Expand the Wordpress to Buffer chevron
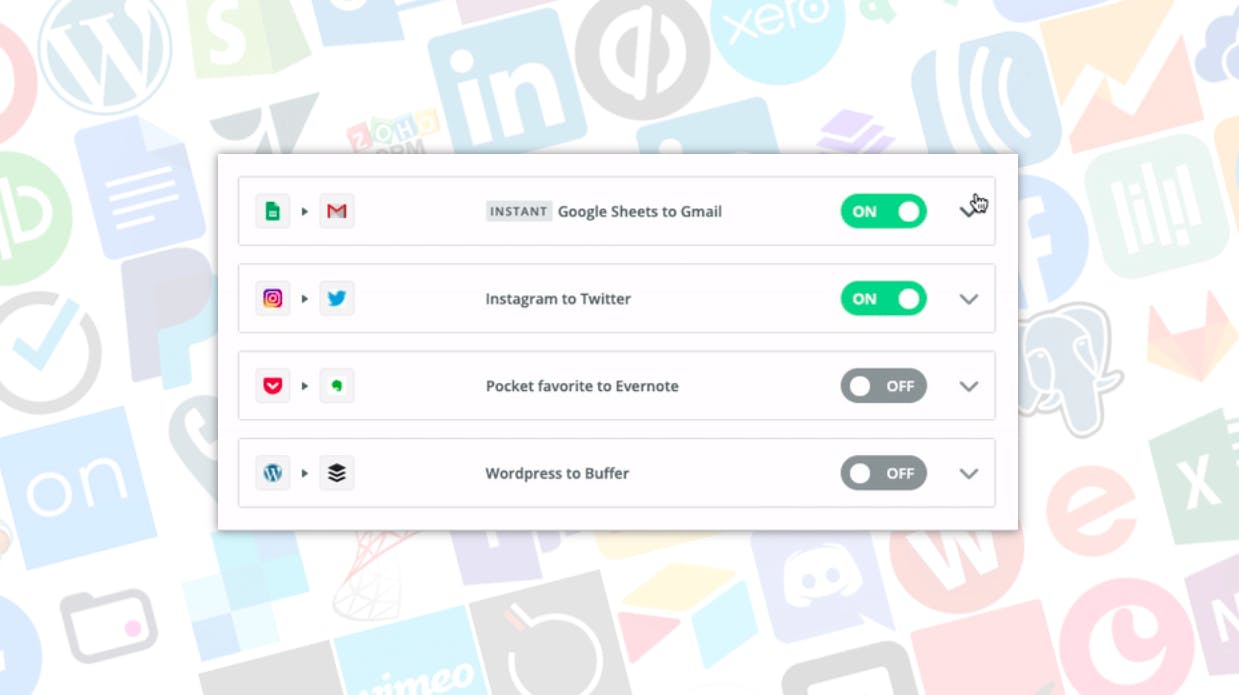Image resolution: width=1239 pixels, height=695 pixels. coord(968,474)
